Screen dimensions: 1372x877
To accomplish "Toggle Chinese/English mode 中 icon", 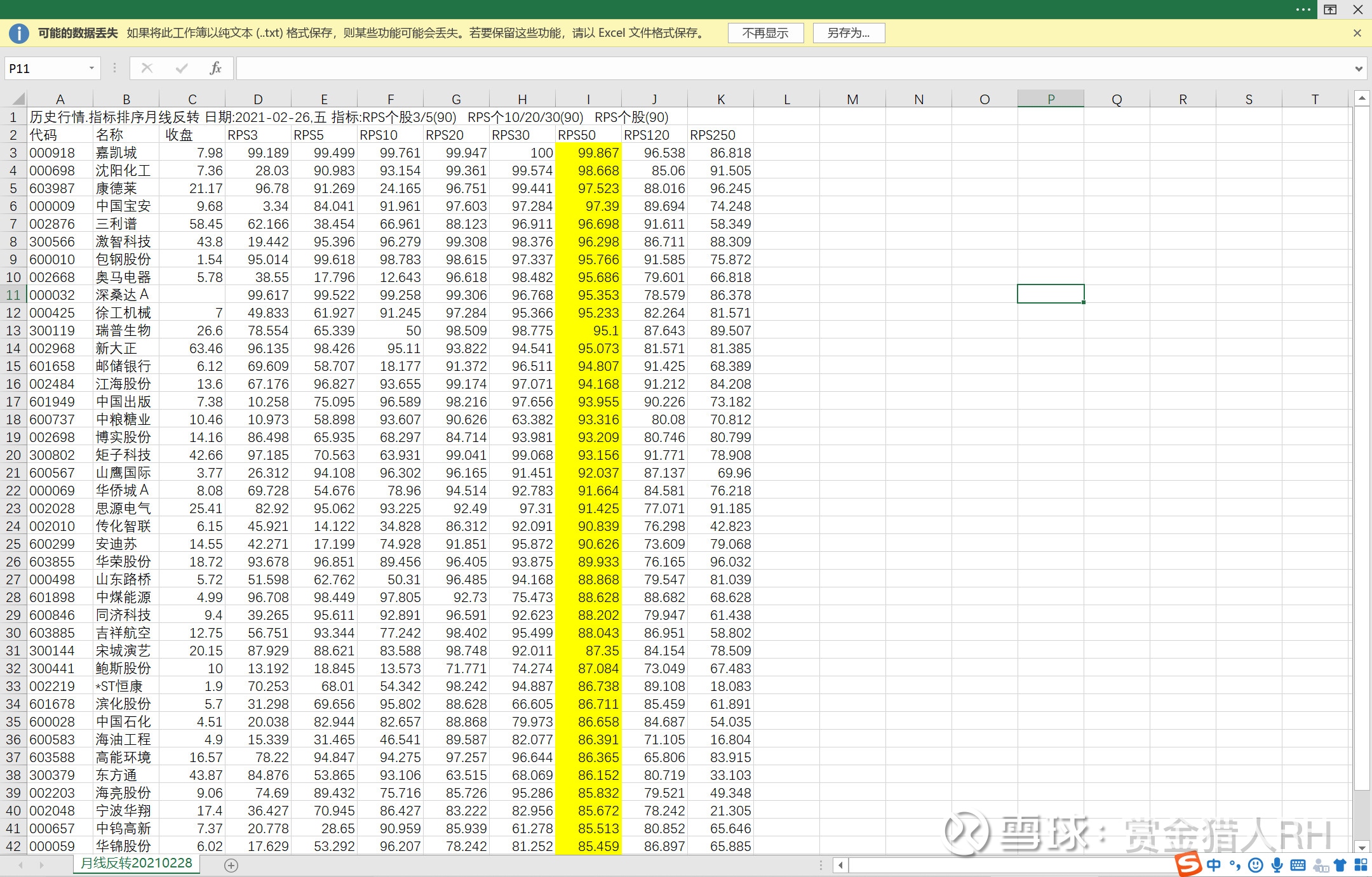I will [1214, 865].
